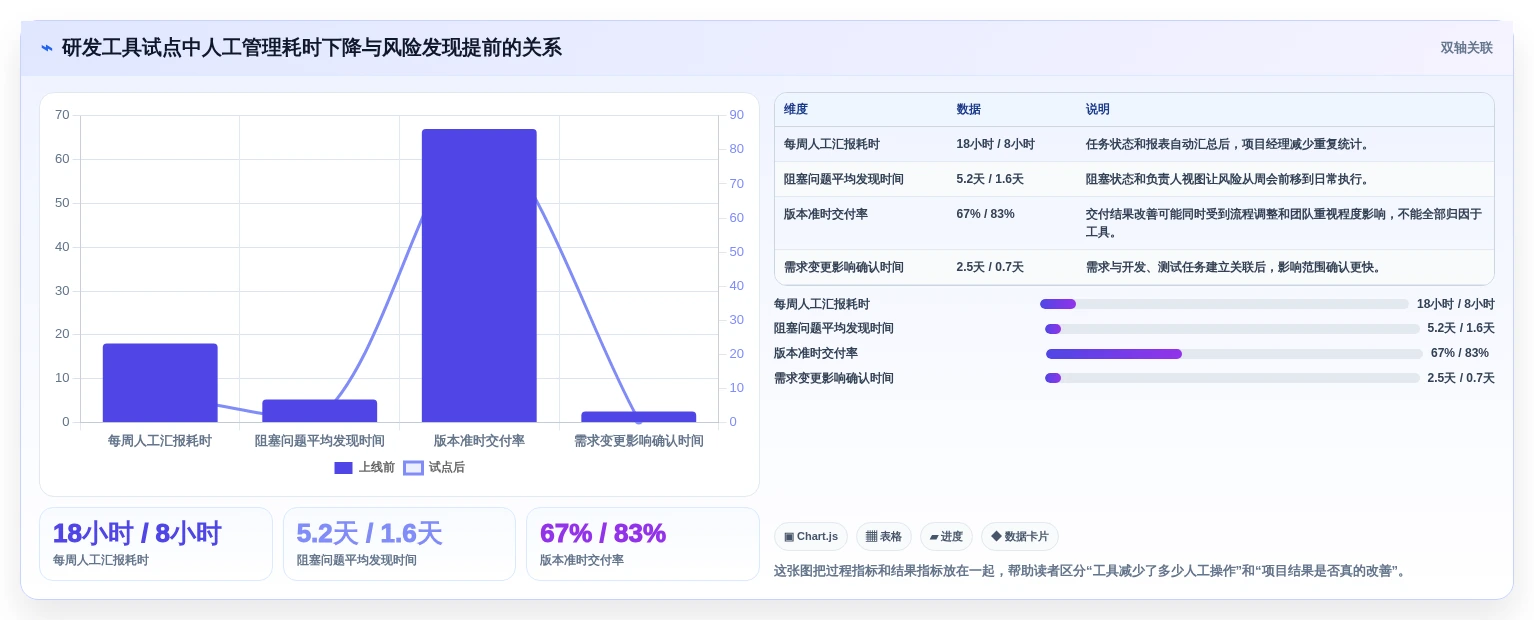Click the 数据卡片 tag chip
This screenshot has height=620, width=1534.
[1020, 537]
